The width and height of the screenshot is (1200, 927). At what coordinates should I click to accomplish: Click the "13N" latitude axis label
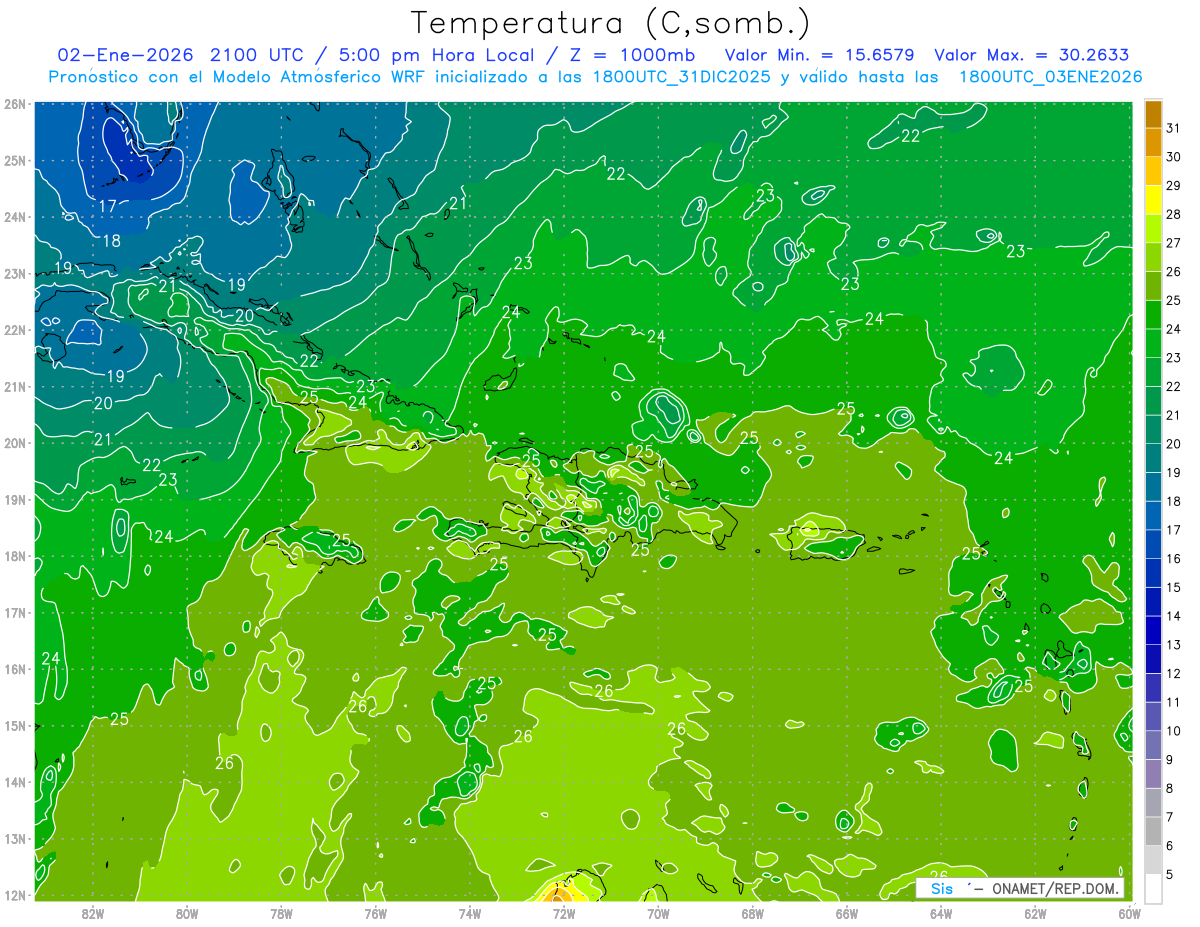14,838
